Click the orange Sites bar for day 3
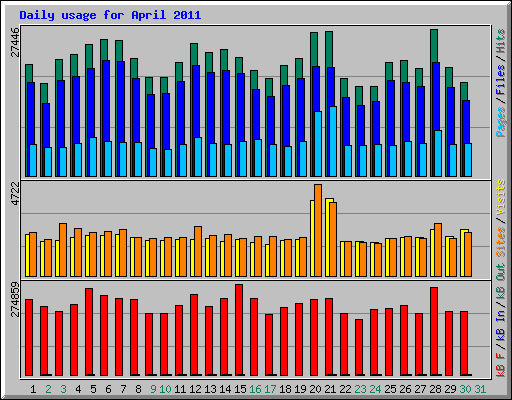 pos(63,250)
